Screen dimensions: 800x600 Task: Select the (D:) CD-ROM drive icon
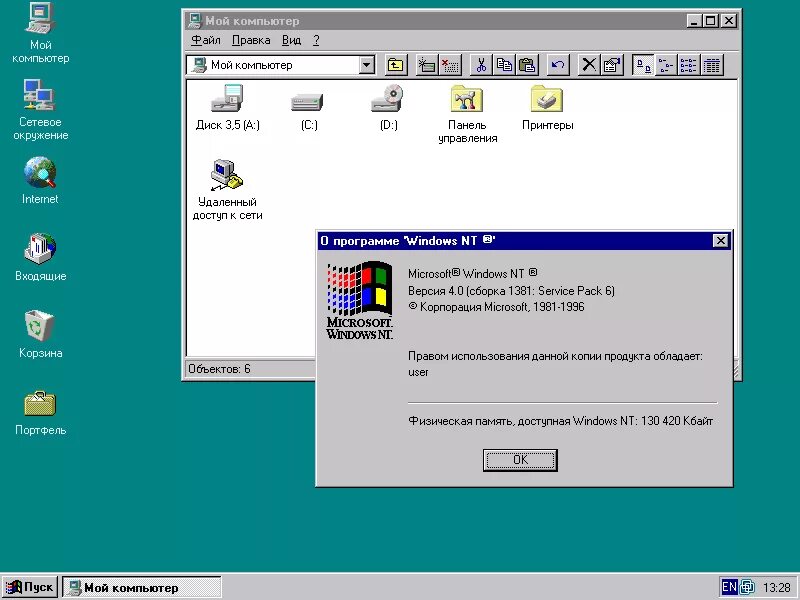point(388,98)
